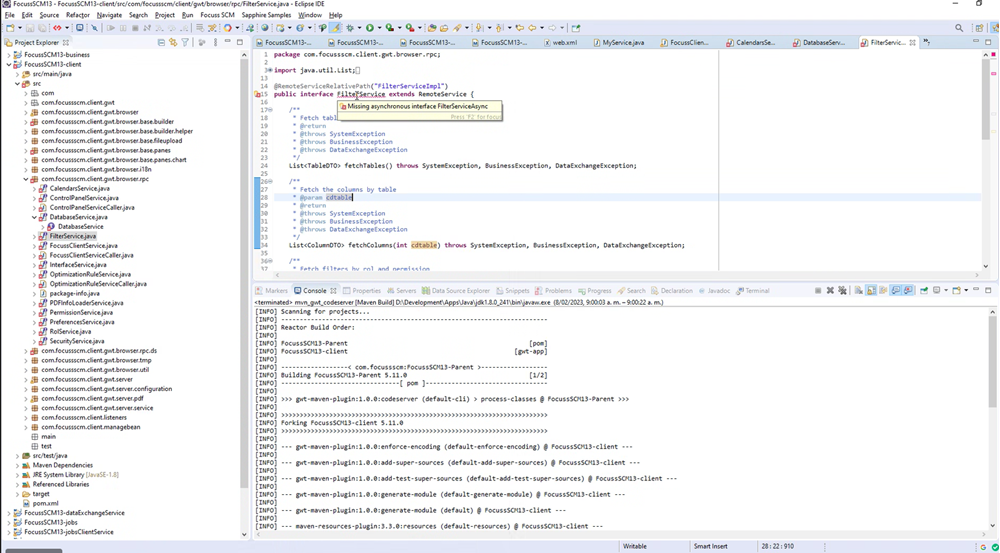Toggle comment fold at editor line 26
The height and width of the screenshot is (553, 1000).
[270, 182]
